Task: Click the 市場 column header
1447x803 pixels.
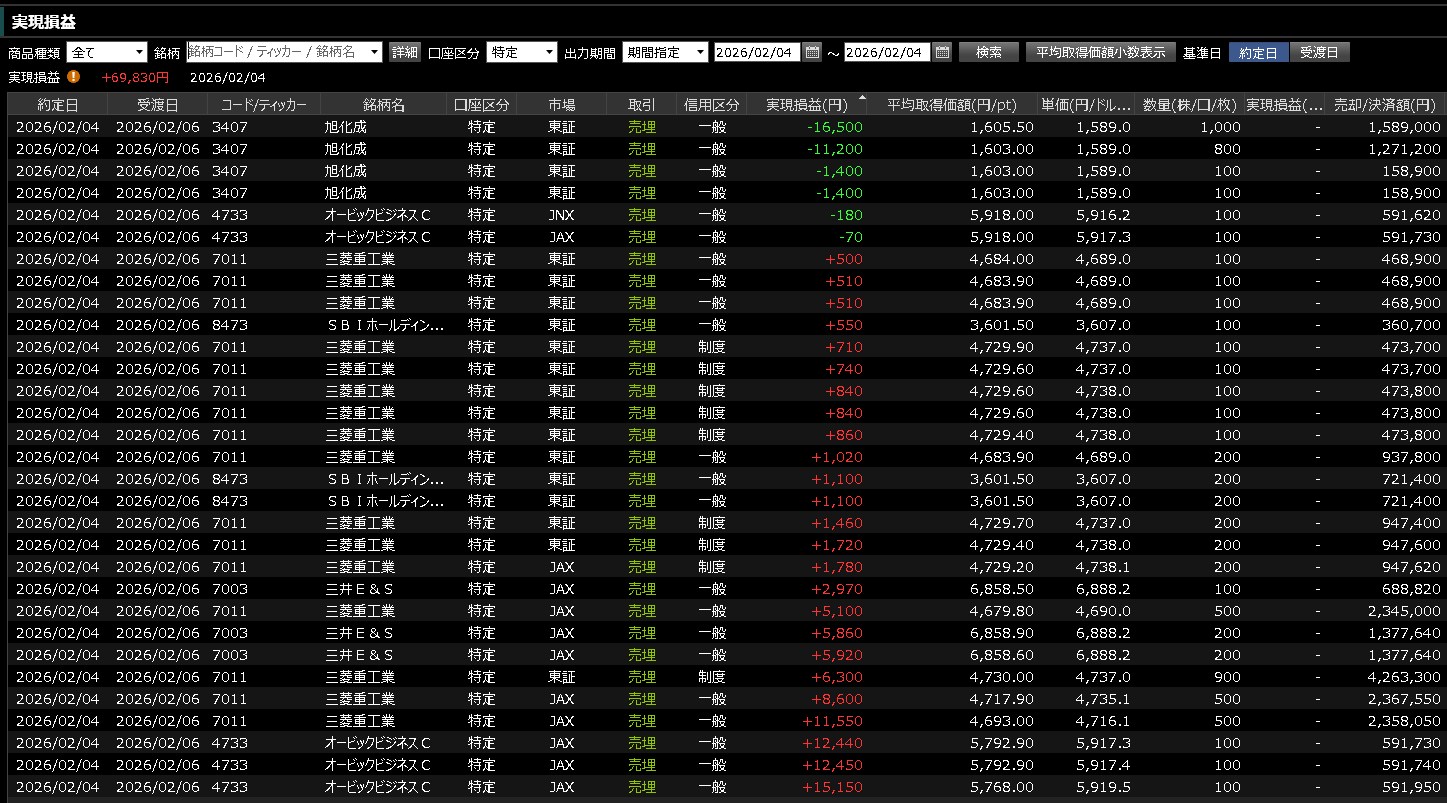Action: point(561,105)
